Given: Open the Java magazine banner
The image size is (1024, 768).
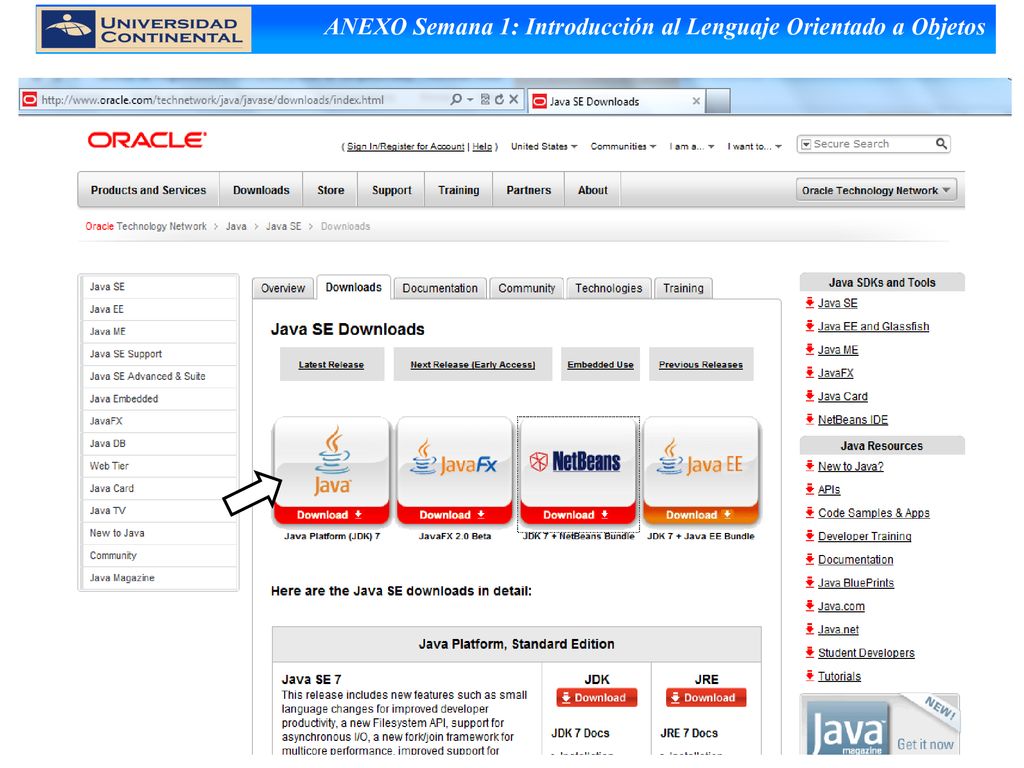Looking at the screenshot, I should (x=880, y=725).
